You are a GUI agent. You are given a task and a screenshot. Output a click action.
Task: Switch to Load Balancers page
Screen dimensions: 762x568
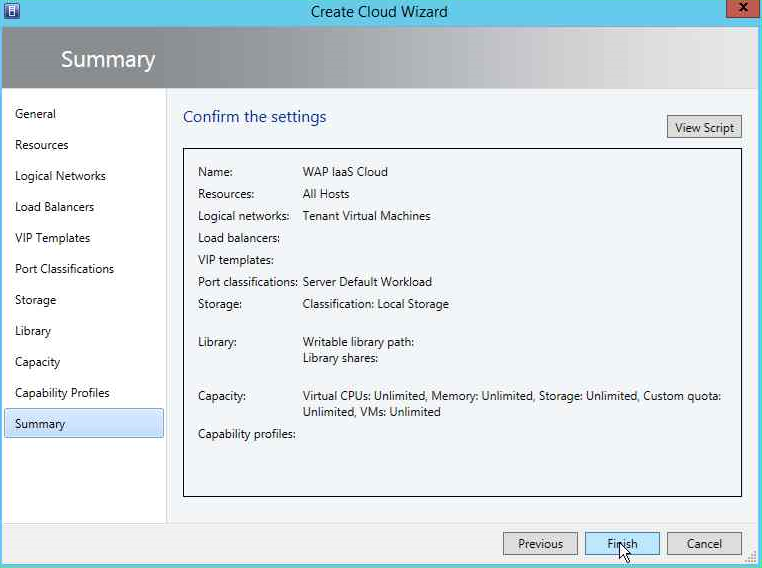click(x=54, y=207)
